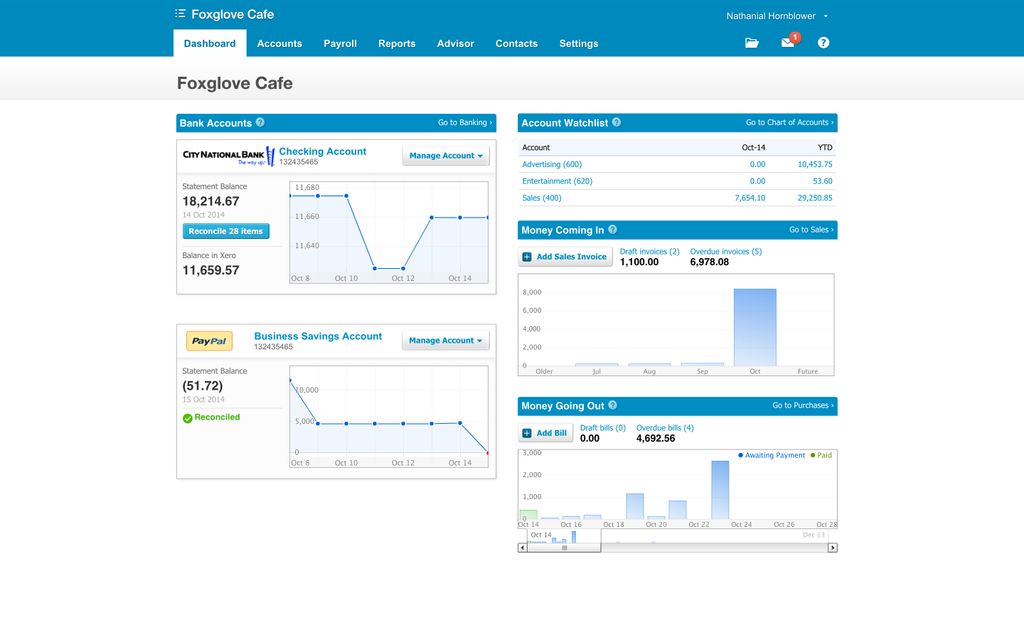Open the inbox envelope with notification badge

pyautogui.click(x=789, y=42)
